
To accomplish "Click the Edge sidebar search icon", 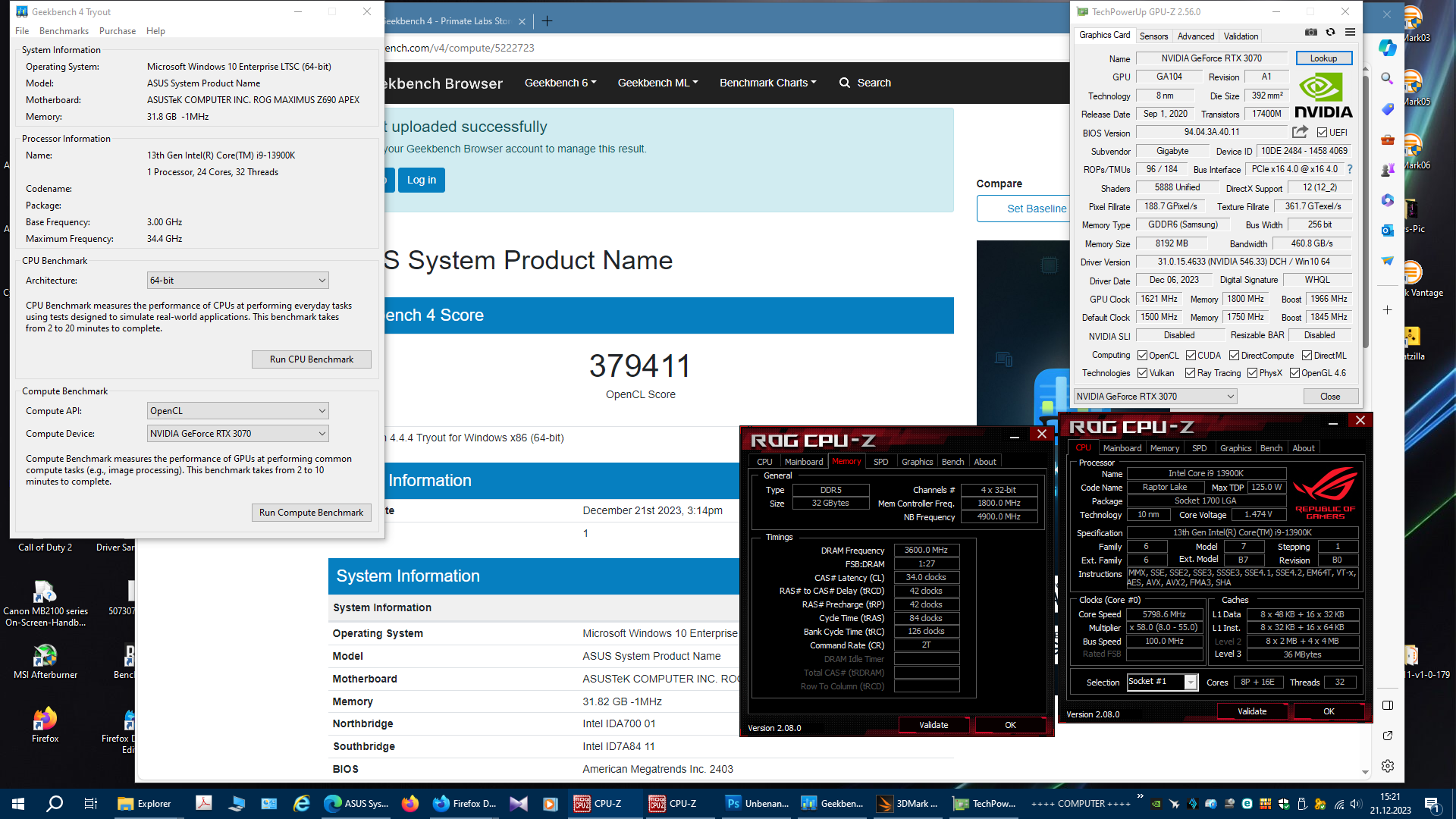I will coord(1387,79).
